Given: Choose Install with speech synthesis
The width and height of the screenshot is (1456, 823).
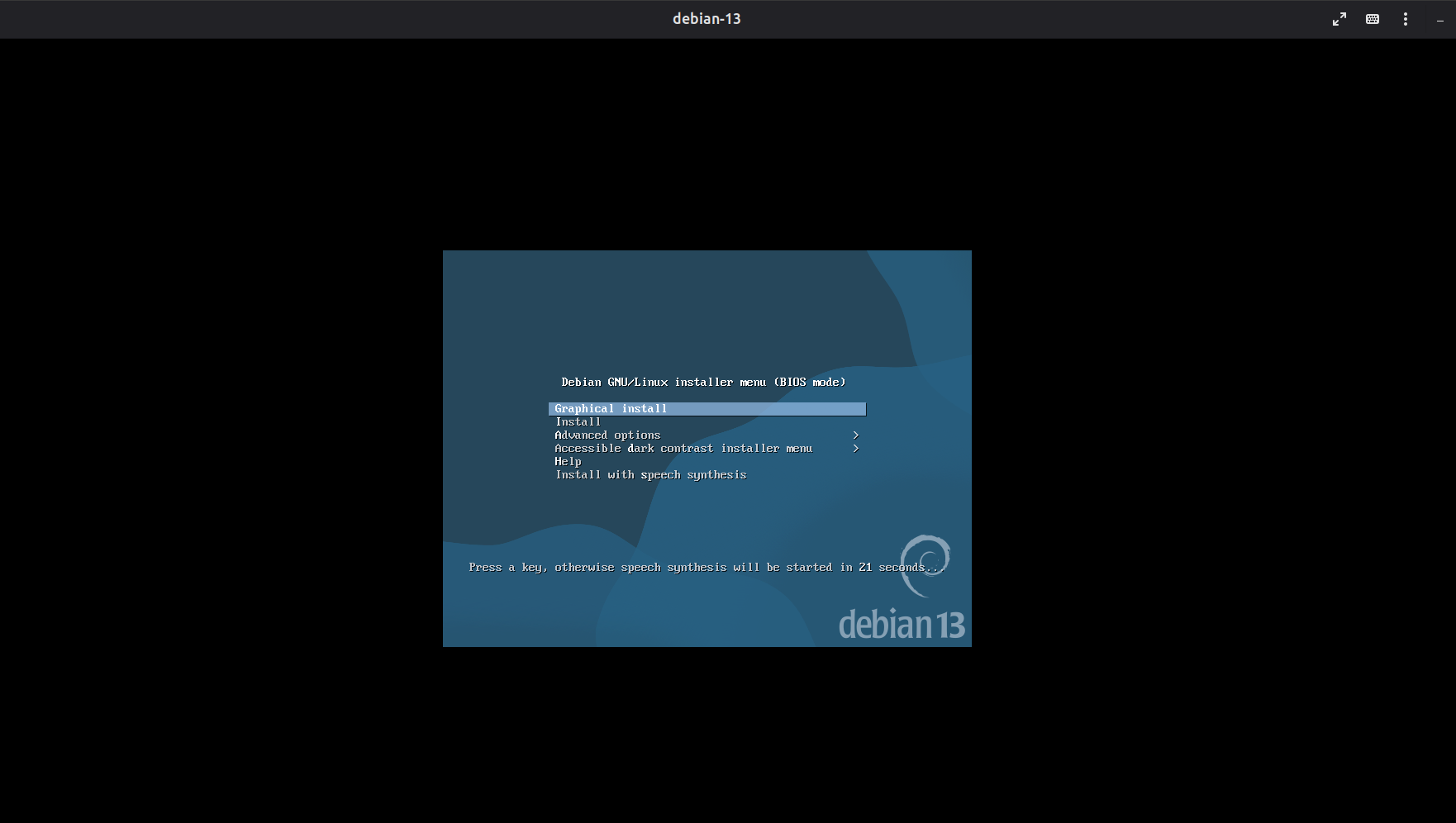Looking at the screenshot, I should pyautogui.click(x=650, y=475).
